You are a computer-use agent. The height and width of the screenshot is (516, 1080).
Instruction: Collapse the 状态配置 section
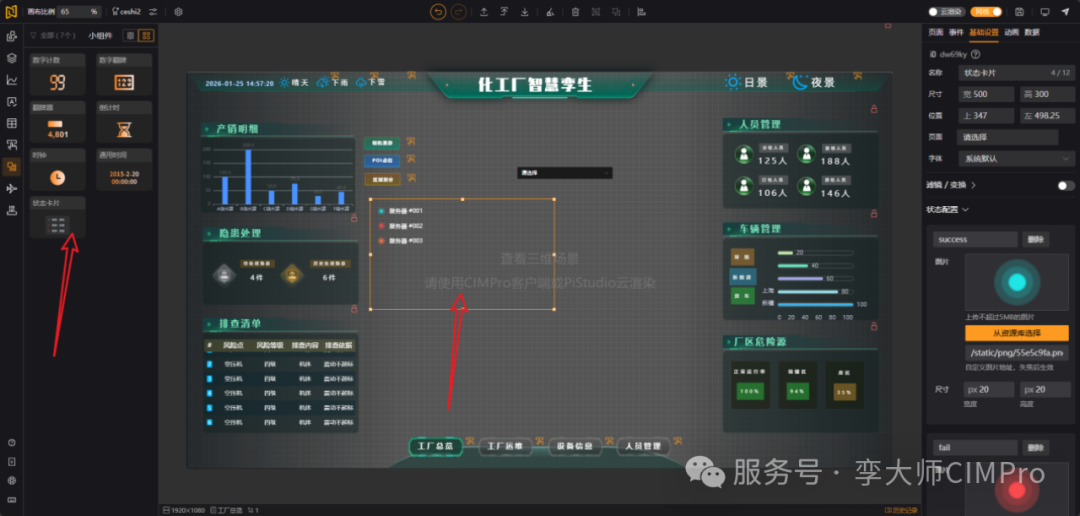click(948, 209)
